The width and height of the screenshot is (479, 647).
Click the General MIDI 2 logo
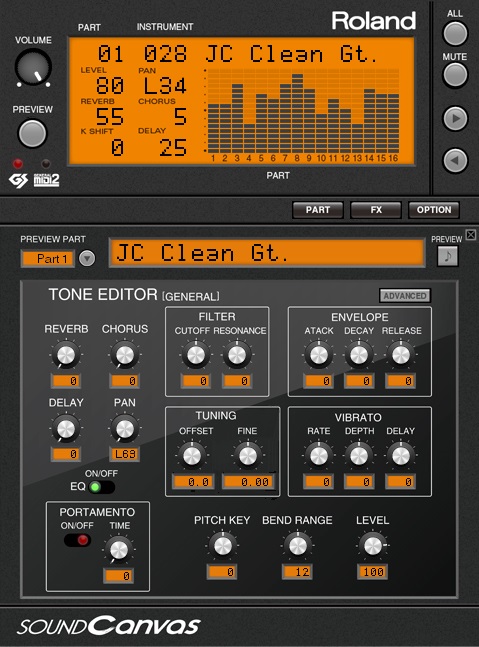[x=46, y=180]
